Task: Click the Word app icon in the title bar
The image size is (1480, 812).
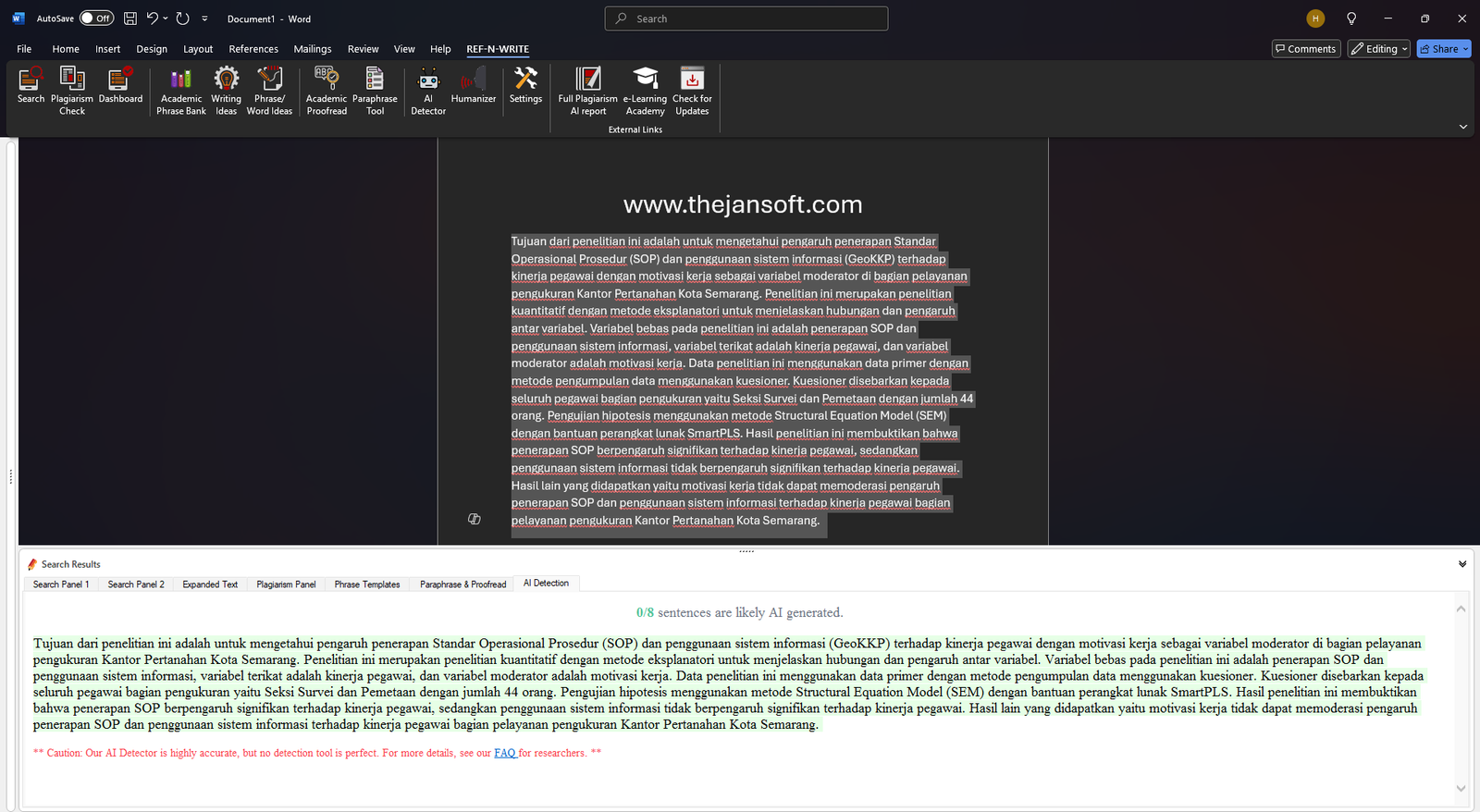Action: 18,18
